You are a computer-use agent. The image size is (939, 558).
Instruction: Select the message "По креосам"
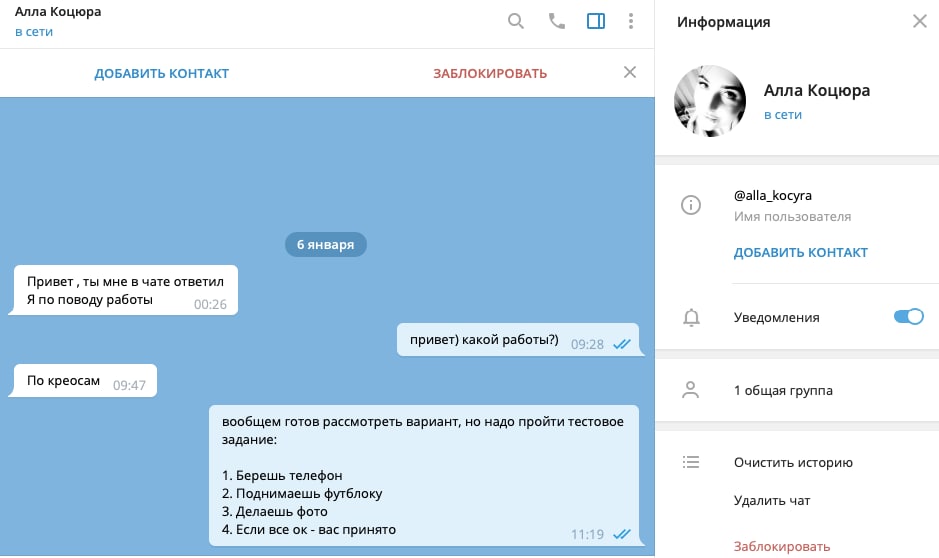pyautogui.click(x=63, y=381)
